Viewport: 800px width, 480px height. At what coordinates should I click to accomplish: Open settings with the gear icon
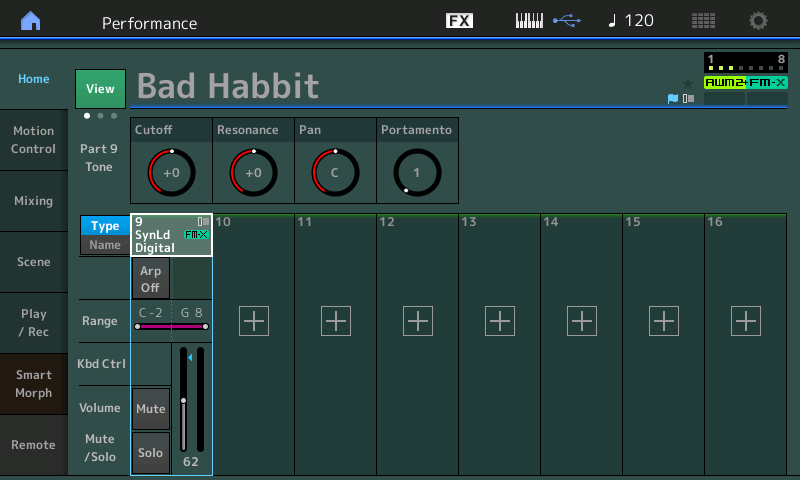tap(759, 21)
